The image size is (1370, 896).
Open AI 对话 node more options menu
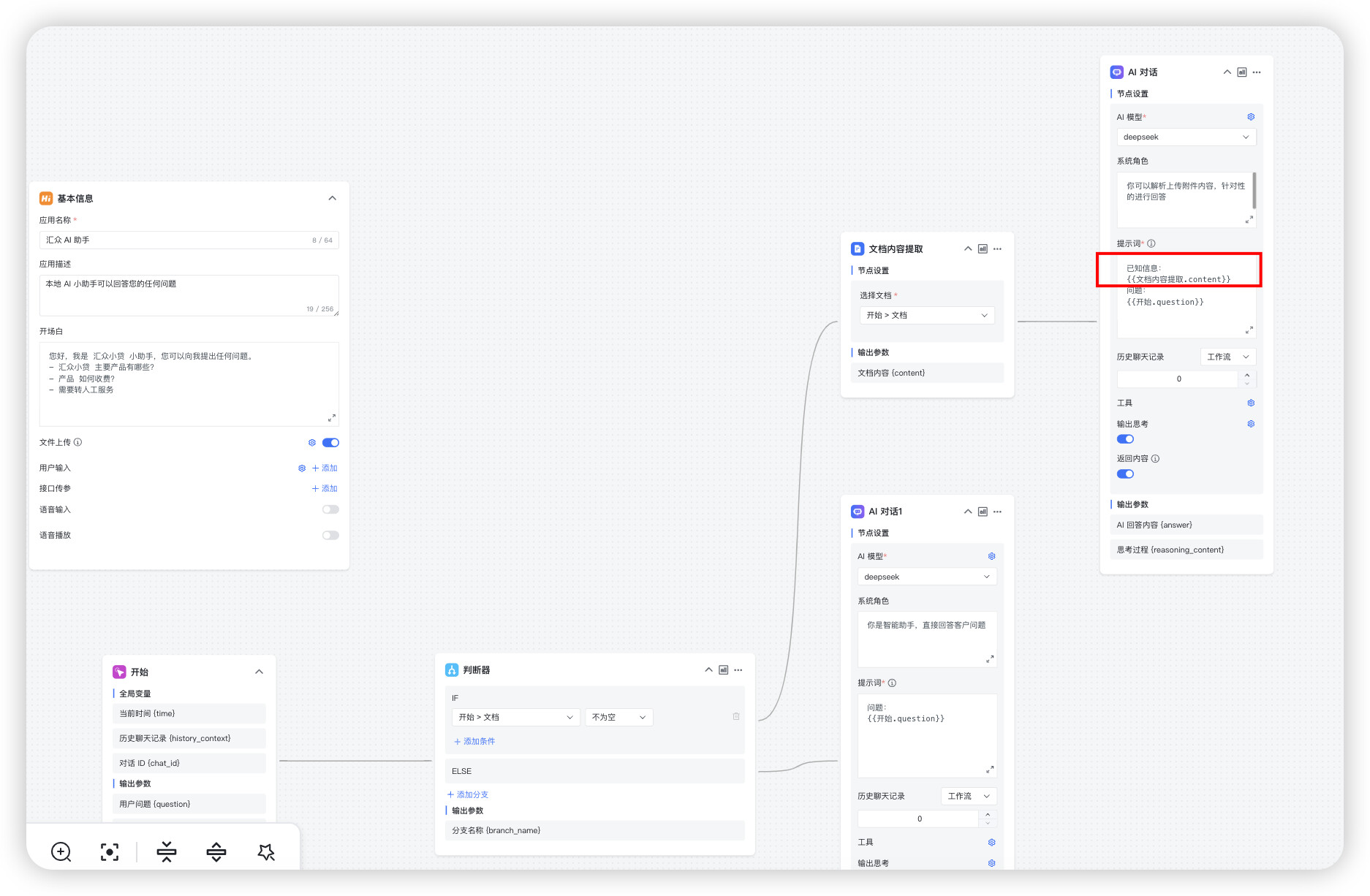1257,72
